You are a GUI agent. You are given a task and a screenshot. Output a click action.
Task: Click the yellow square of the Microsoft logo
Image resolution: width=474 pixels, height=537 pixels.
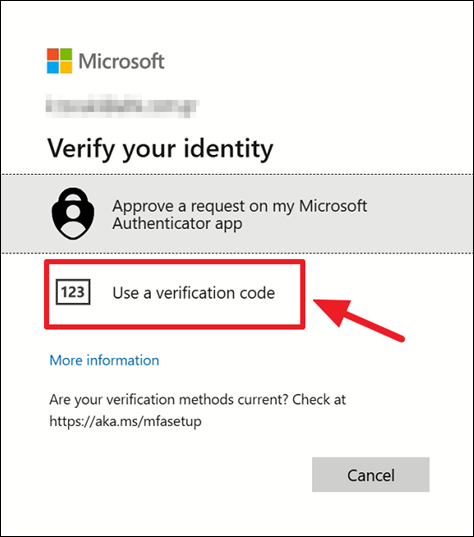click(66, 67)
